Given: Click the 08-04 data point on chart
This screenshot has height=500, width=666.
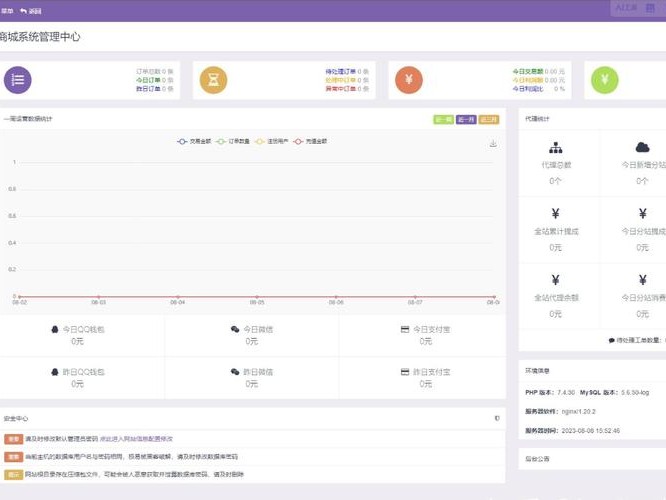Looking at the screenshot, I should coord(178,297).
